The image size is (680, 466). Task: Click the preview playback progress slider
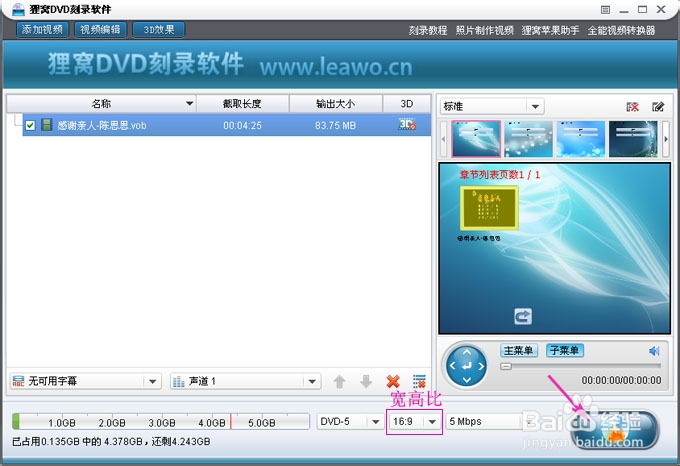click(x=581, y=366)
